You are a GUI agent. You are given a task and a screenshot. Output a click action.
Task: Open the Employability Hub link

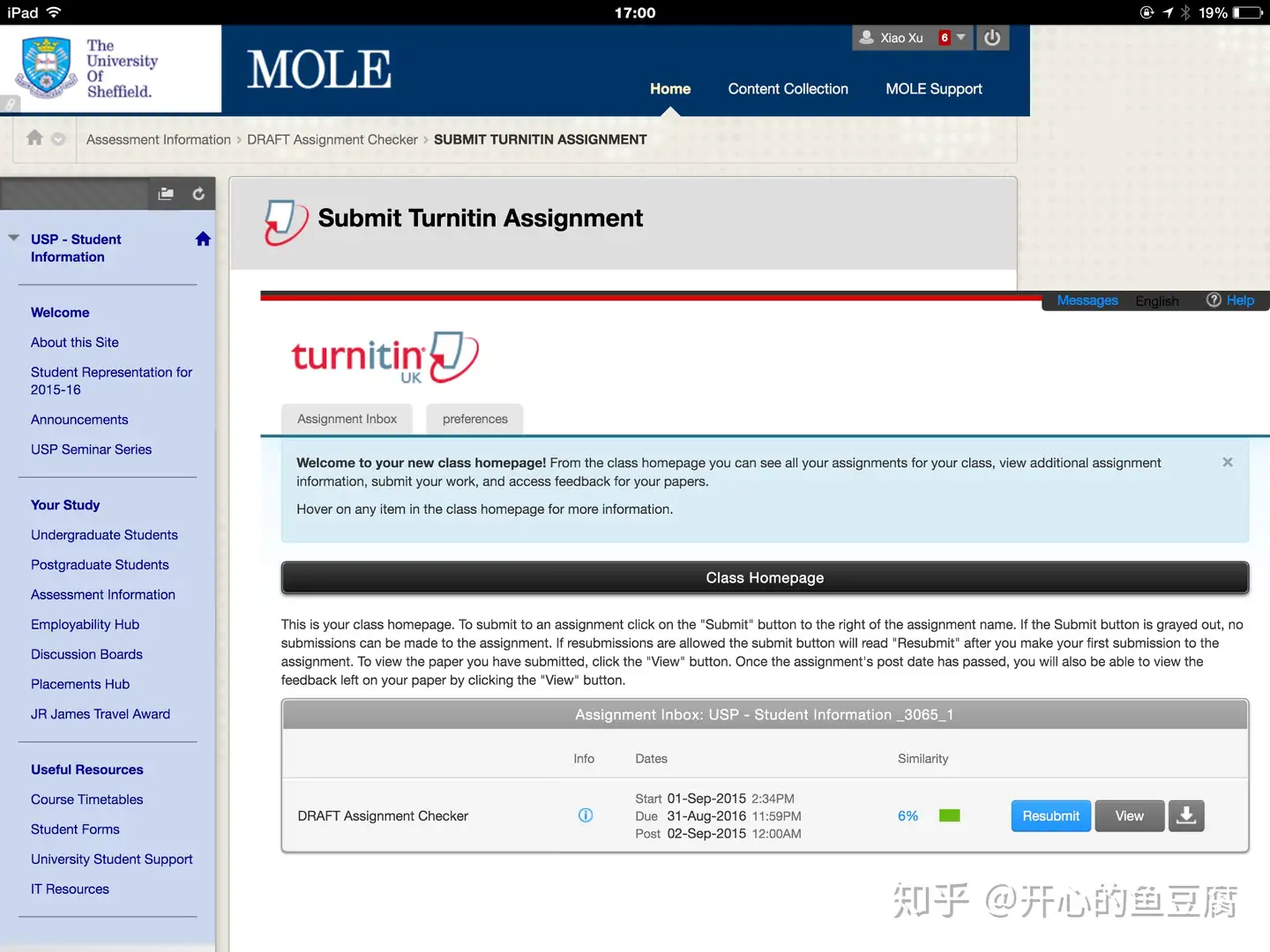[85, 625]
